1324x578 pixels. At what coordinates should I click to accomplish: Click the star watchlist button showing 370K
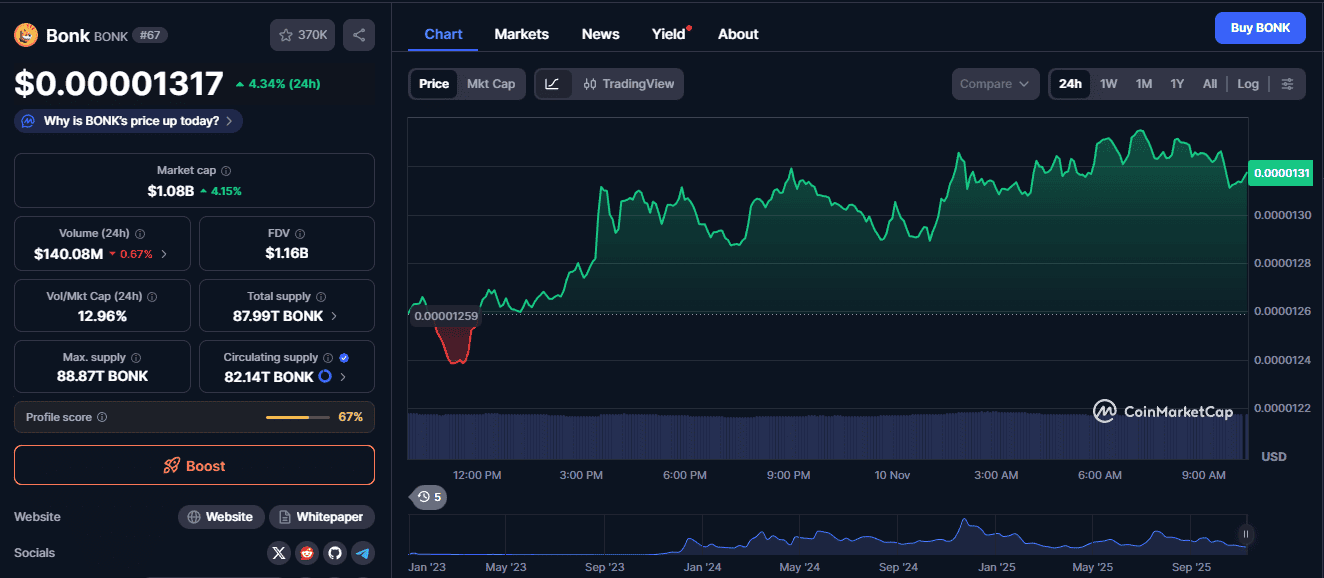tap(302, 35)
